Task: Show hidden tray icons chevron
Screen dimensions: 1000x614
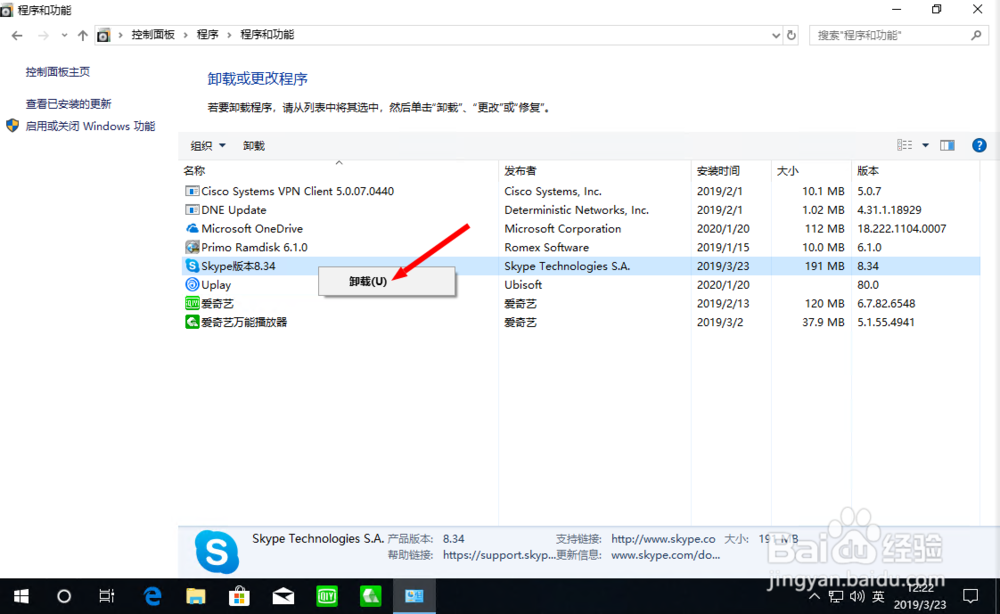Action: 814,597
